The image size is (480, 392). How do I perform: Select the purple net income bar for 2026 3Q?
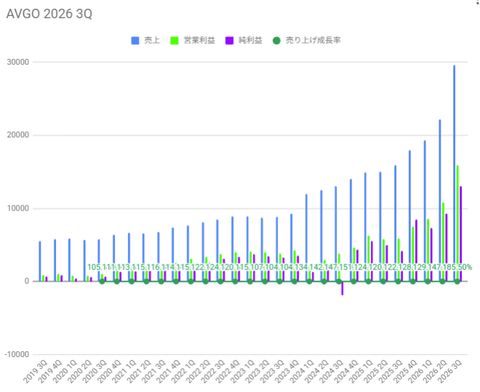[x=461, y=234]
